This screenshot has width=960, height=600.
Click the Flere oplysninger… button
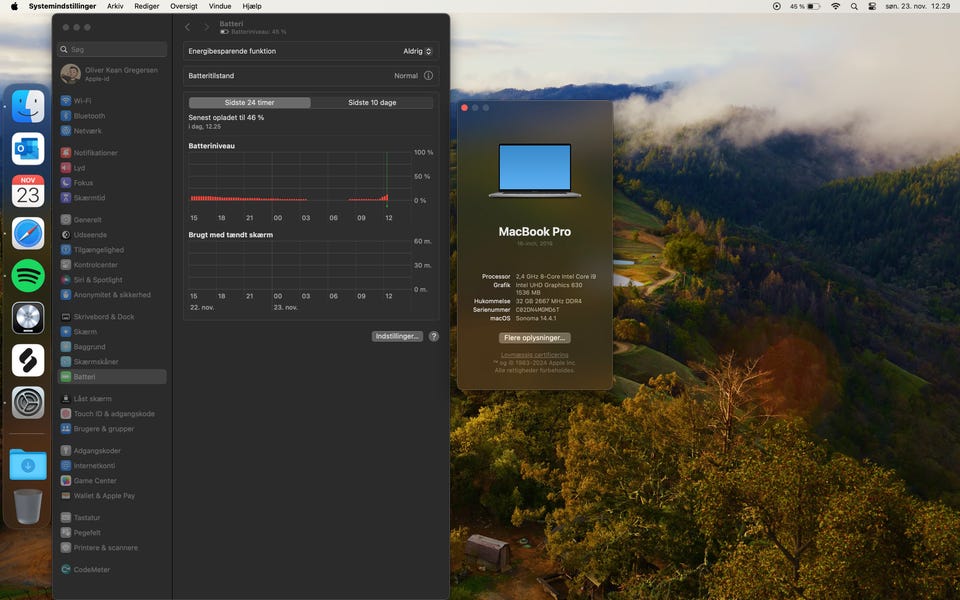coord(535,338)
